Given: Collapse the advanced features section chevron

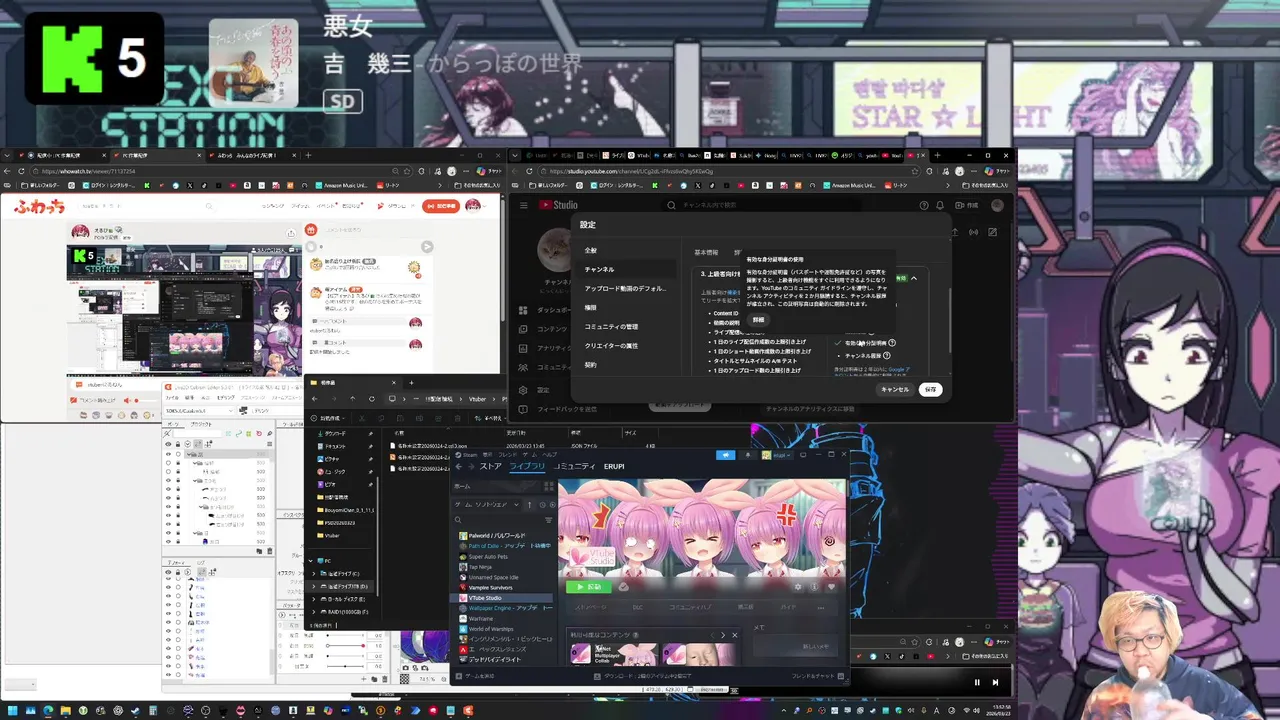Looking at the screenshot, I should 914,278.
